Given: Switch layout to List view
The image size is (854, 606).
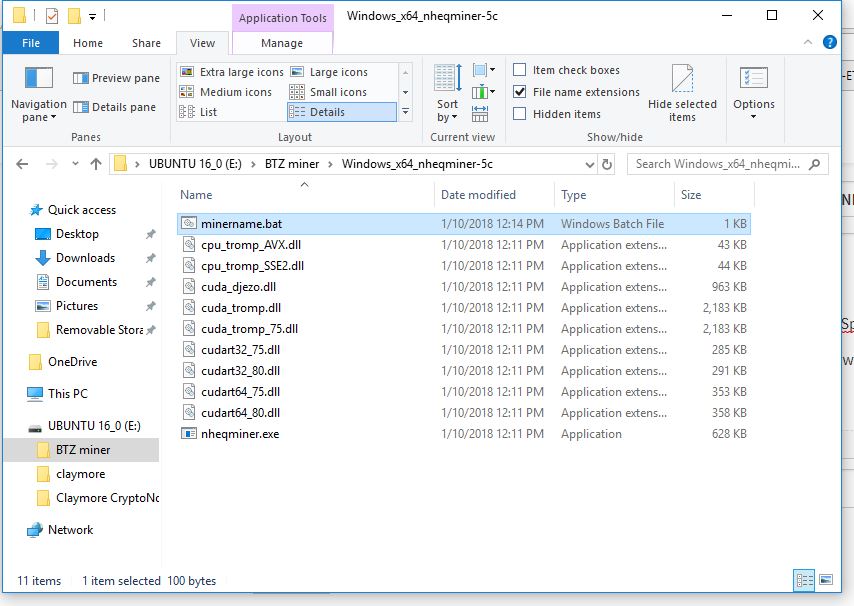Looking at the screenshot, I should [199, 112].
